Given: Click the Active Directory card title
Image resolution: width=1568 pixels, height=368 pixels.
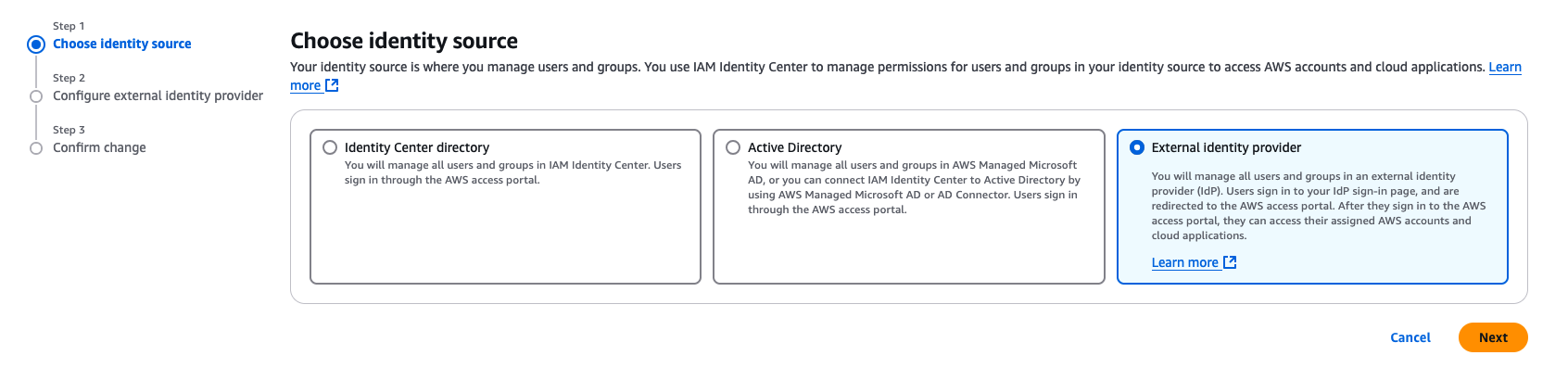Looking at the screenshot, I should click(794, 147).
